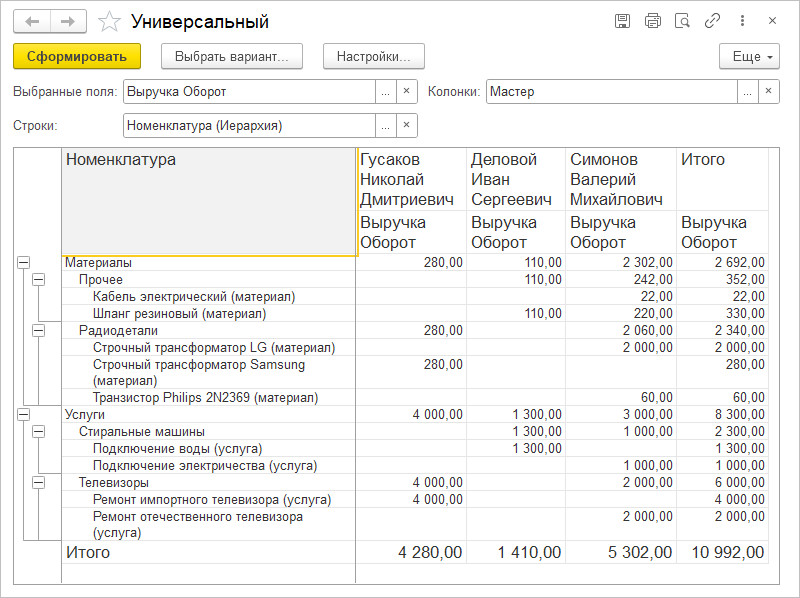Screen dimensions: 800x598
Task: Clear the Колонки field
Action: 768,92
